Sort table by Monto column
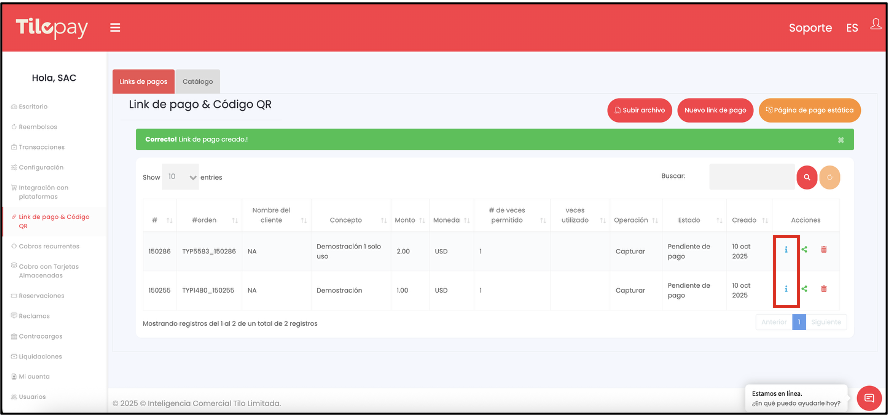This screenshot has height=420, width=888. 409,220
